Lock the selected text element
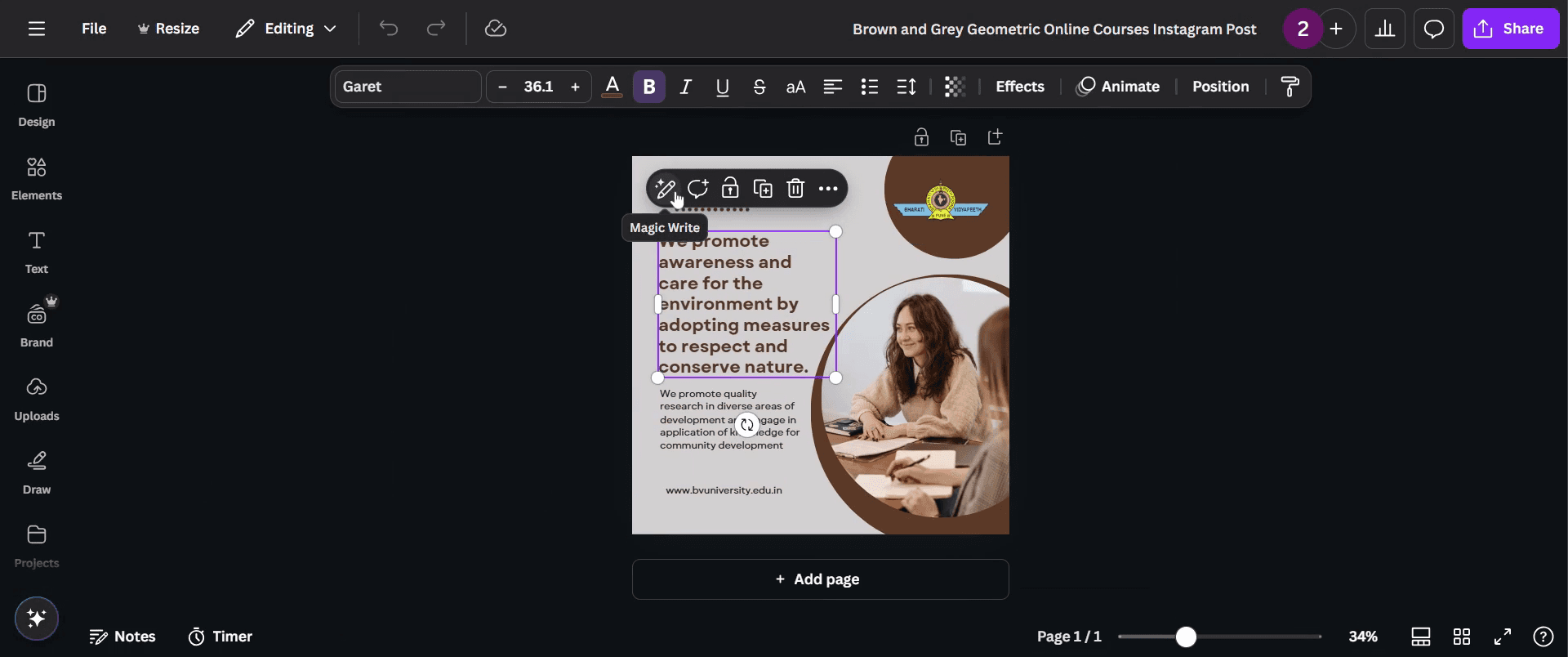The width and height of the screenshot is (1568, 657). pos(730,189)
